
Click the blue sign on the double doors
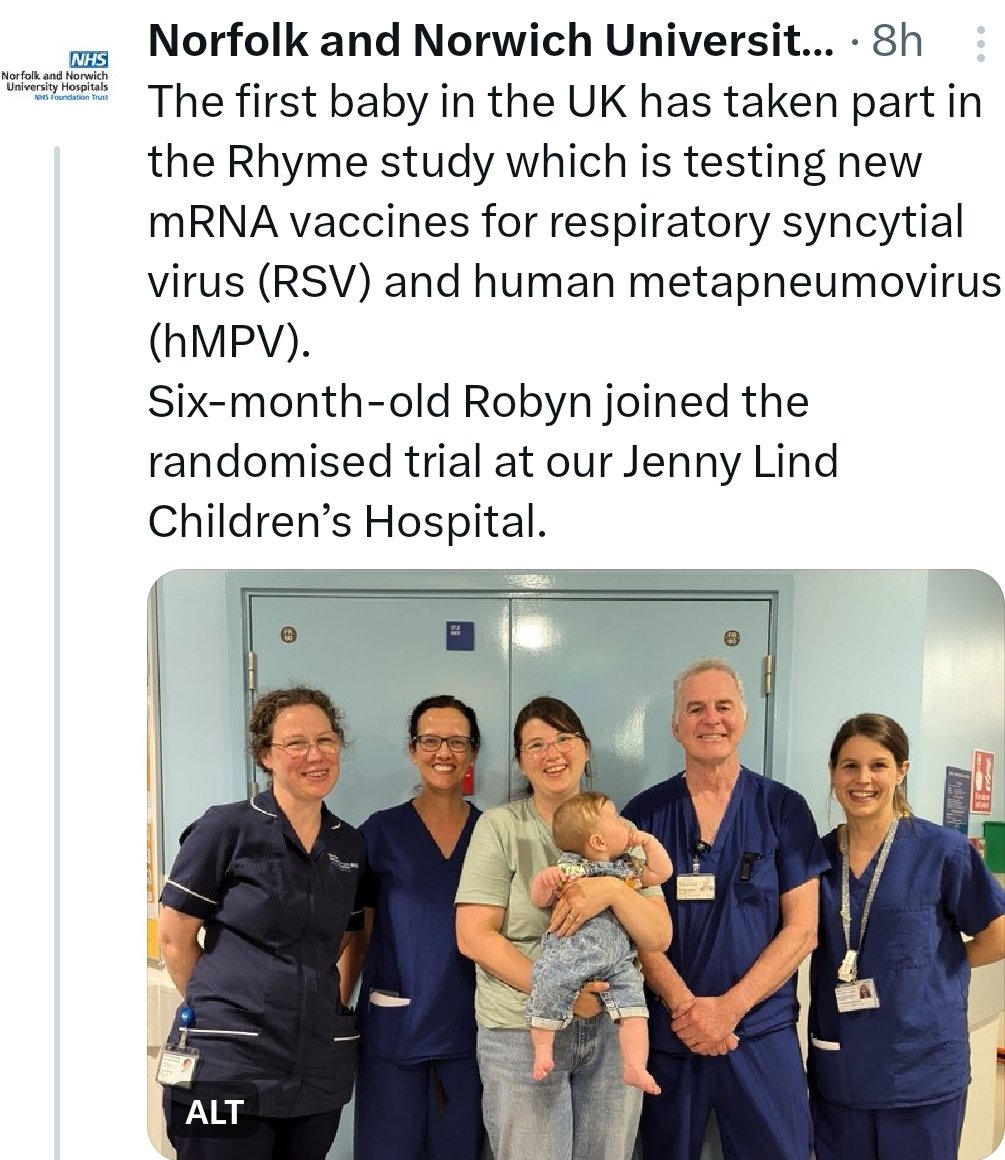[460, 636]
